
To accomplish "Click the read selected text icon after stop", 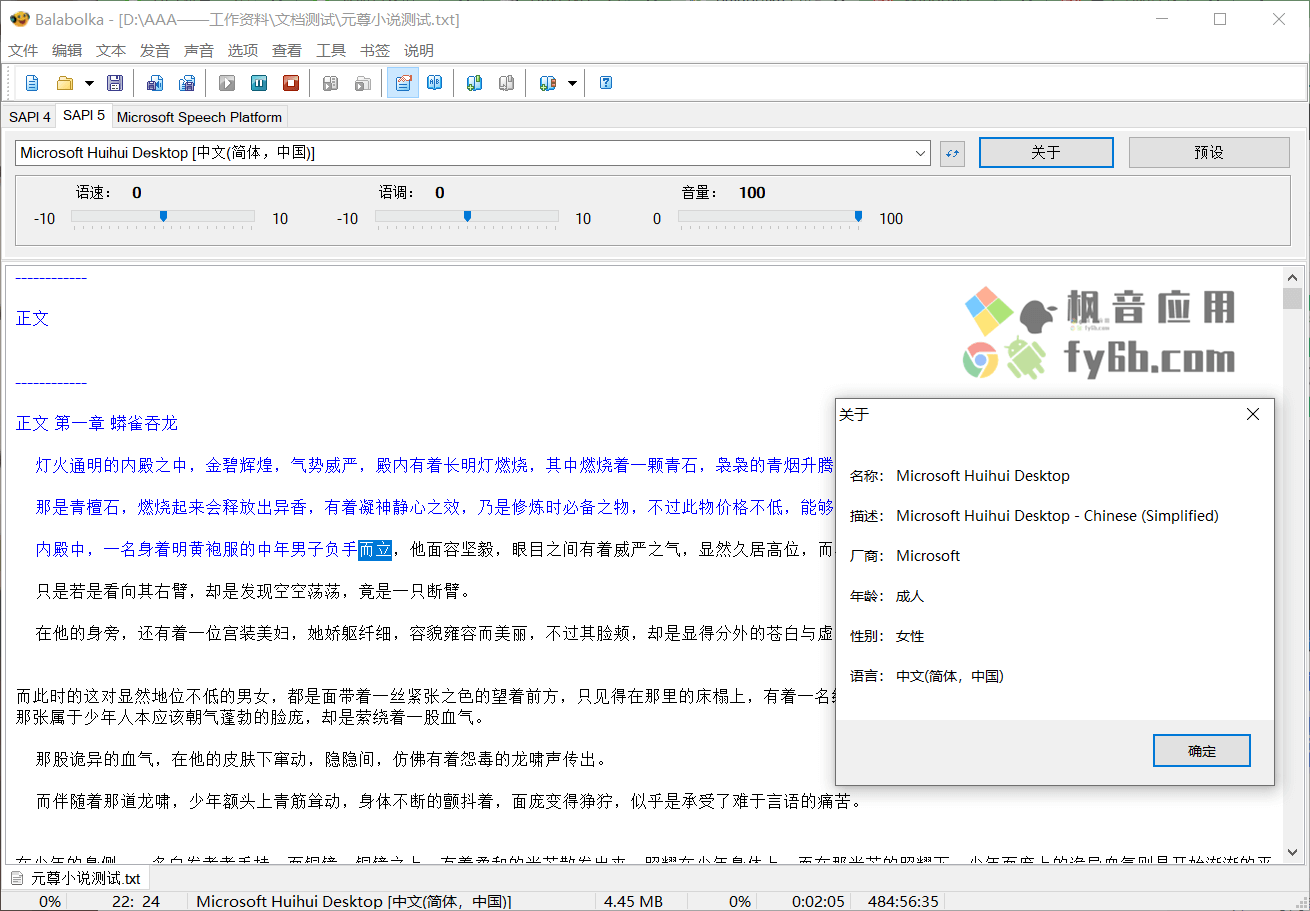I will pos(330,83).
